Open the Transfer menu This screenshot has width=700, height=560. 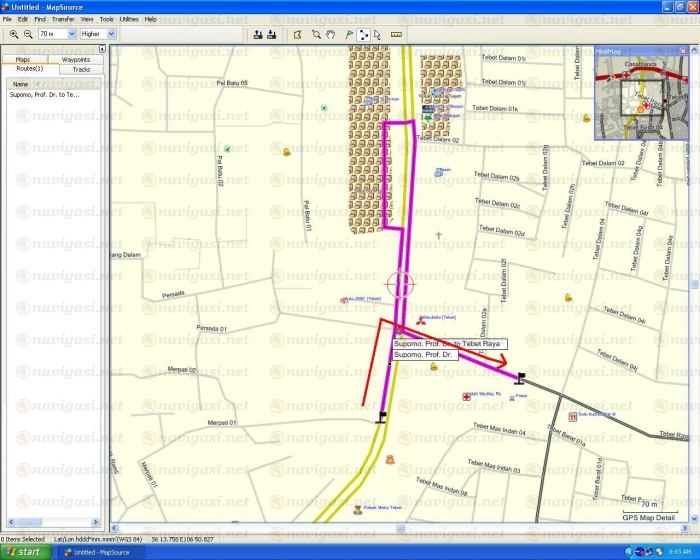[63, 19]
